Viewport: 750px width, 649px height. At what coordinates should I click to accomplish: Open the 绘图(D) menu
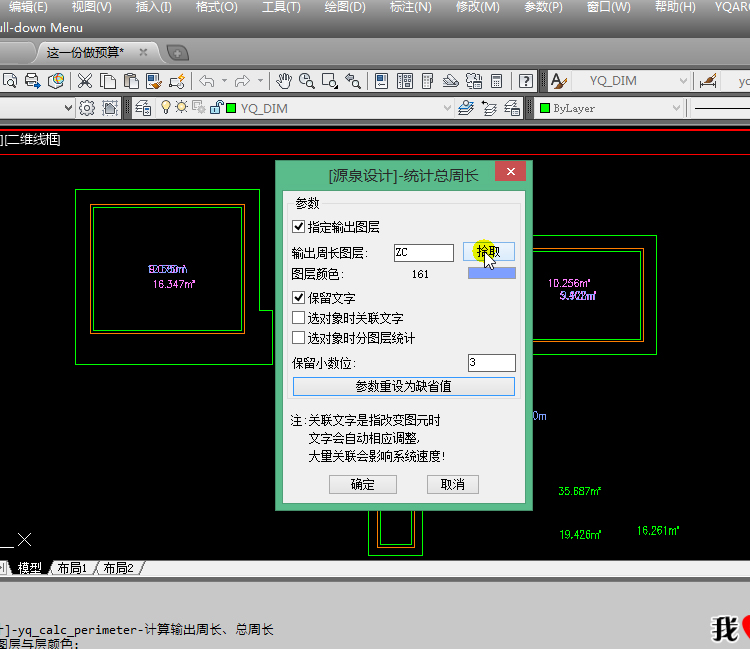tap(345, 7)
